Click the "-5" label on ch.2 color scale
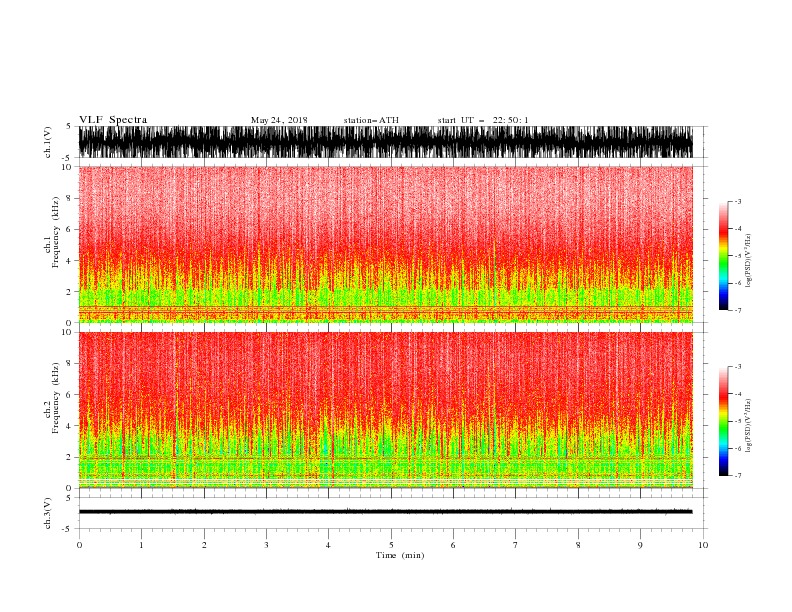Image resolution: width=792 pixels, height=612 pixels. [738, 421]
